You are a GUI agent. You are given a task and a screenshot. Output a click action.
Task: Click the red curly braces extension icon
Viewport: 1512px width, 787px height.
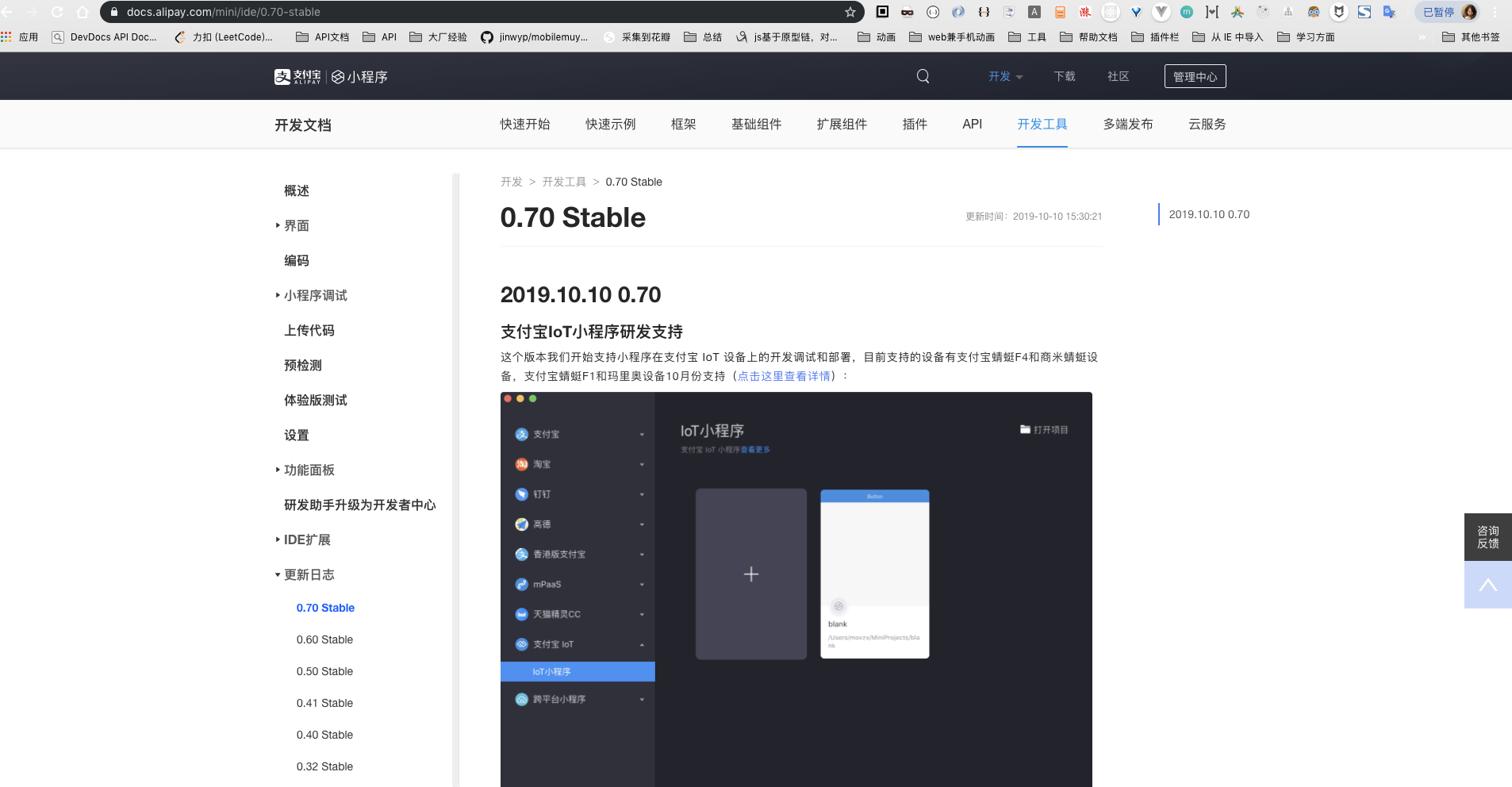tap(984, 12)
